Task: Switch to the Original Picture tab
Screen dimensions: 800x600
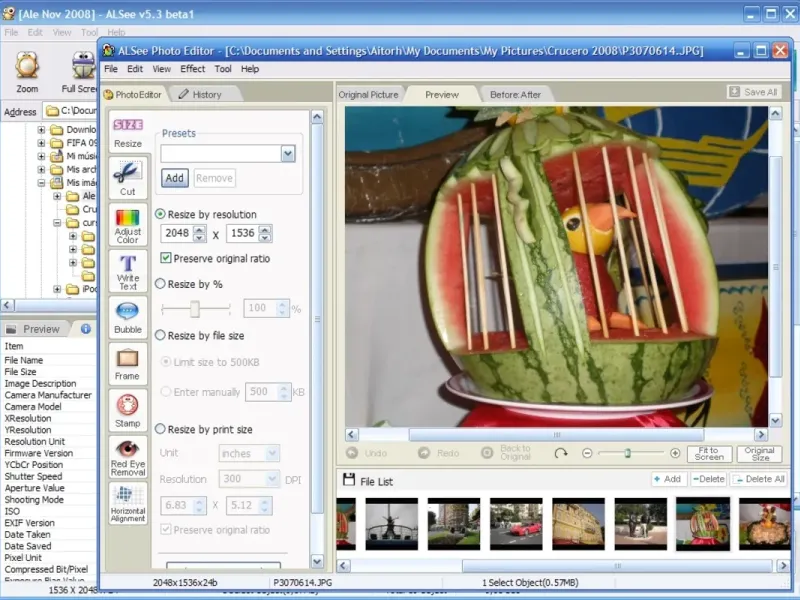Action: (x=368, y=95)
